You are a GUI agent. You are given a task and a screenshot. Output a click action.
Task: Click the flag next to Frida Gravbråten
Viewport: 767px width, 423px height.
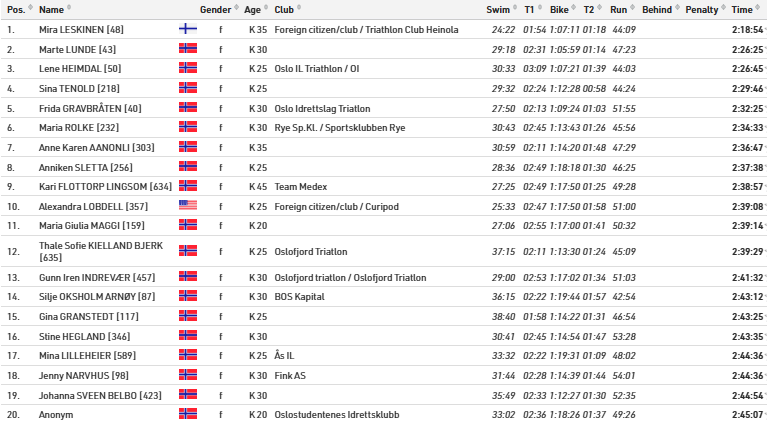[187, 108]
